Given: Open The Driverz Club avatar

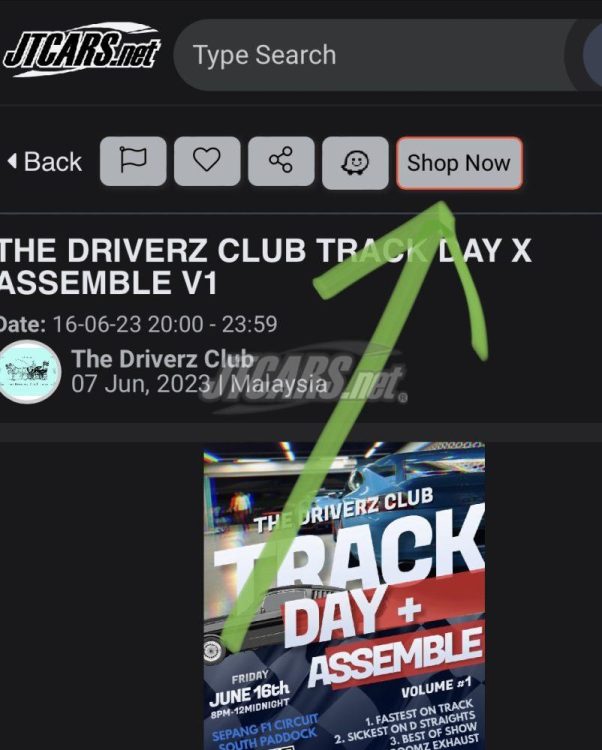Looking at the screenshot, I should coord(30,372).
